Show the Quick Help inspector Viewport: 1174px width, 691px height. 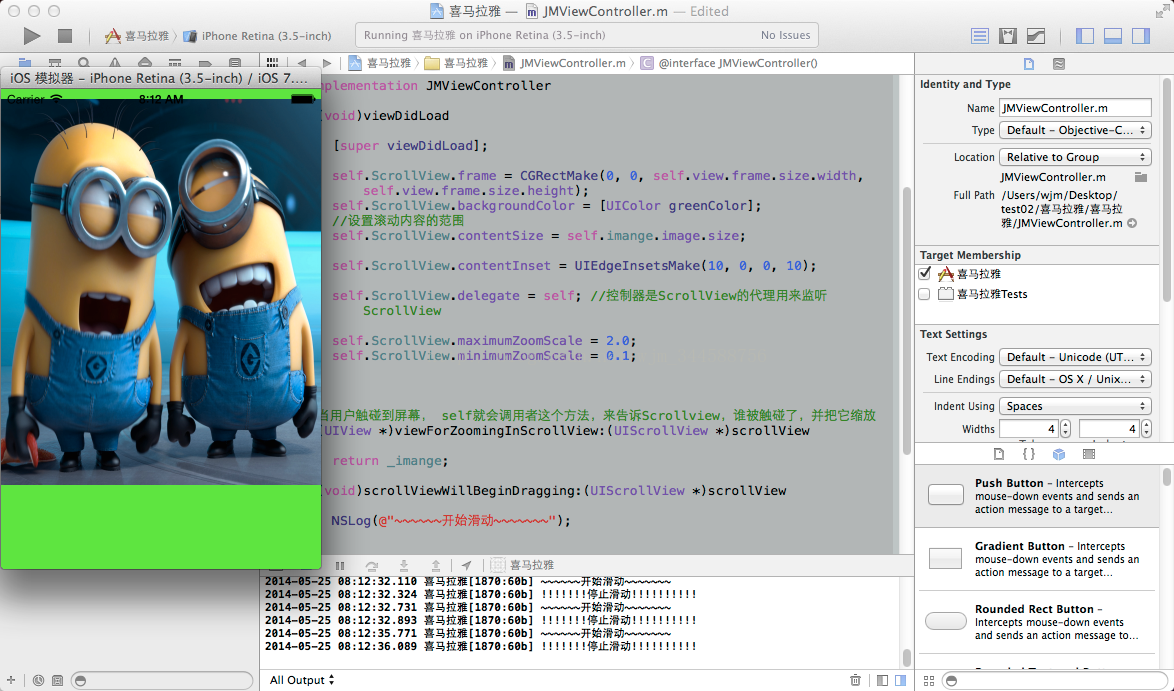coord(1059,64)
